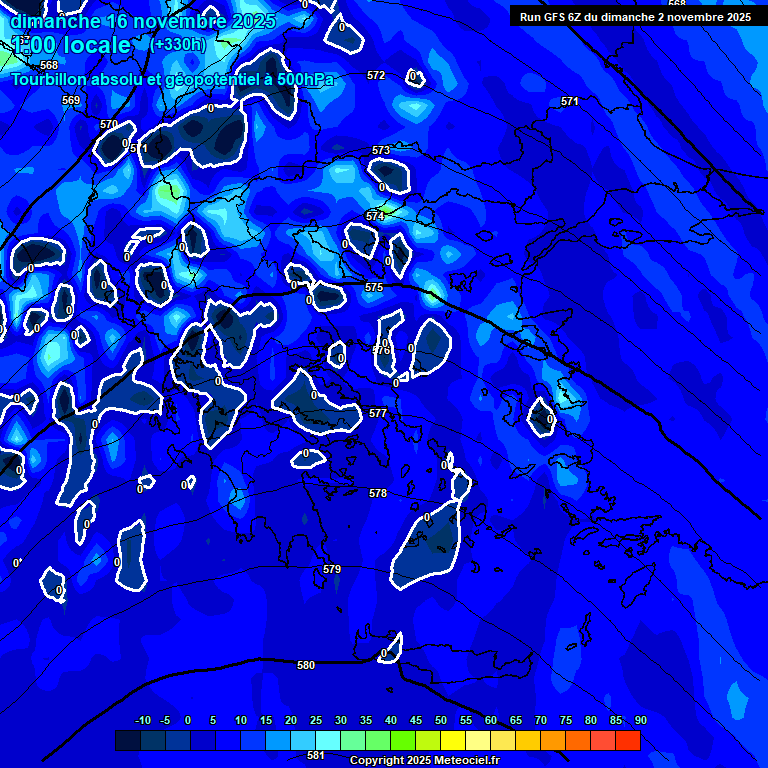This screenshot has height=768, width=768.
Task: Click the 575 contour label on thick line
Action: click(x=374, y=287)
